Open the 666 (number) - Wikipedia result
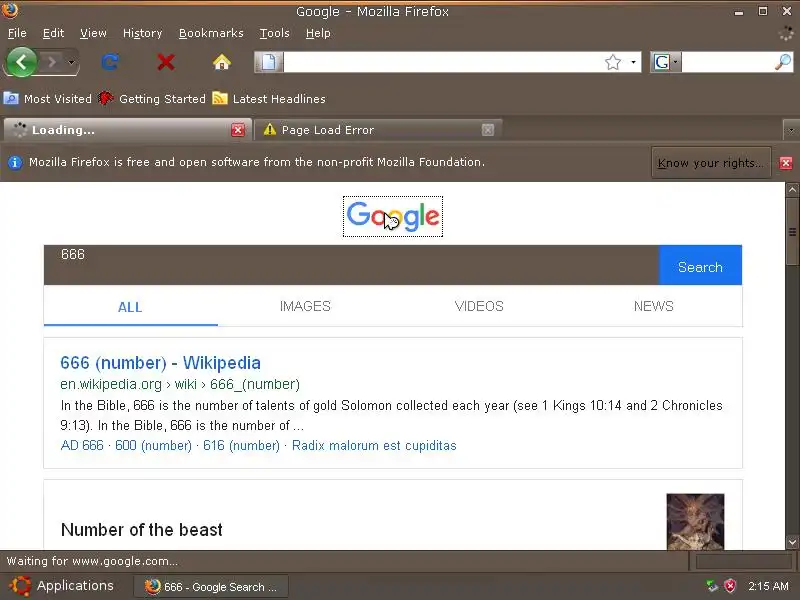 (160, 363)
